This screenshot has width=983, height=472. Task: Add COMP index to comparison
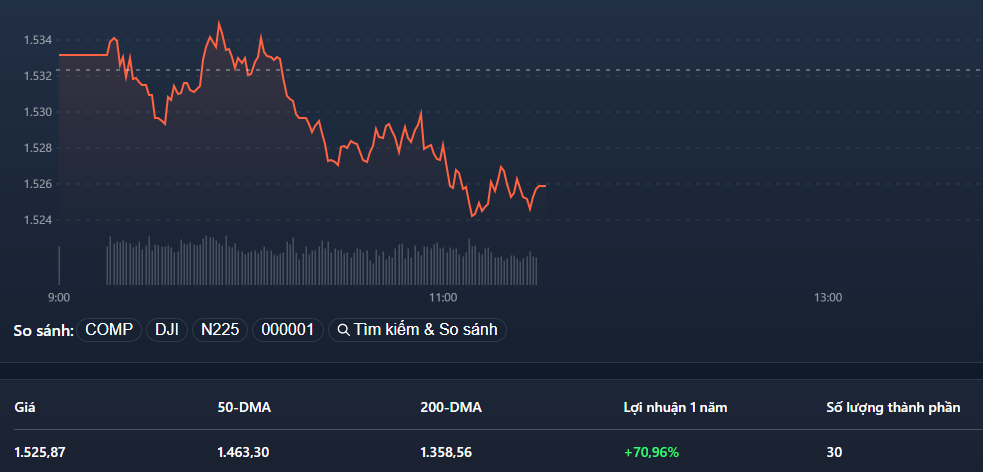109,330
